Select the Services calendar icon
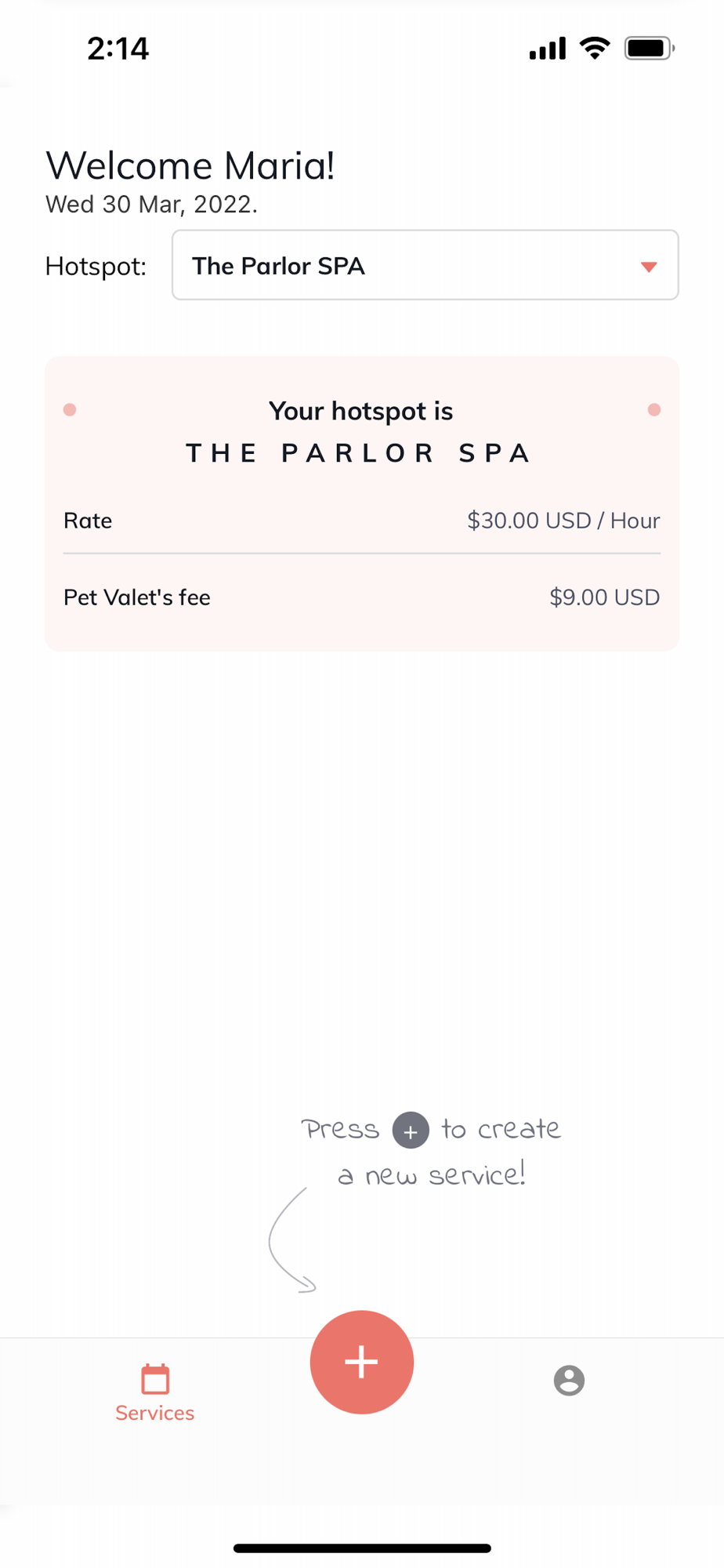The height and width of the screenshot is (1568, 724). 155,1379
